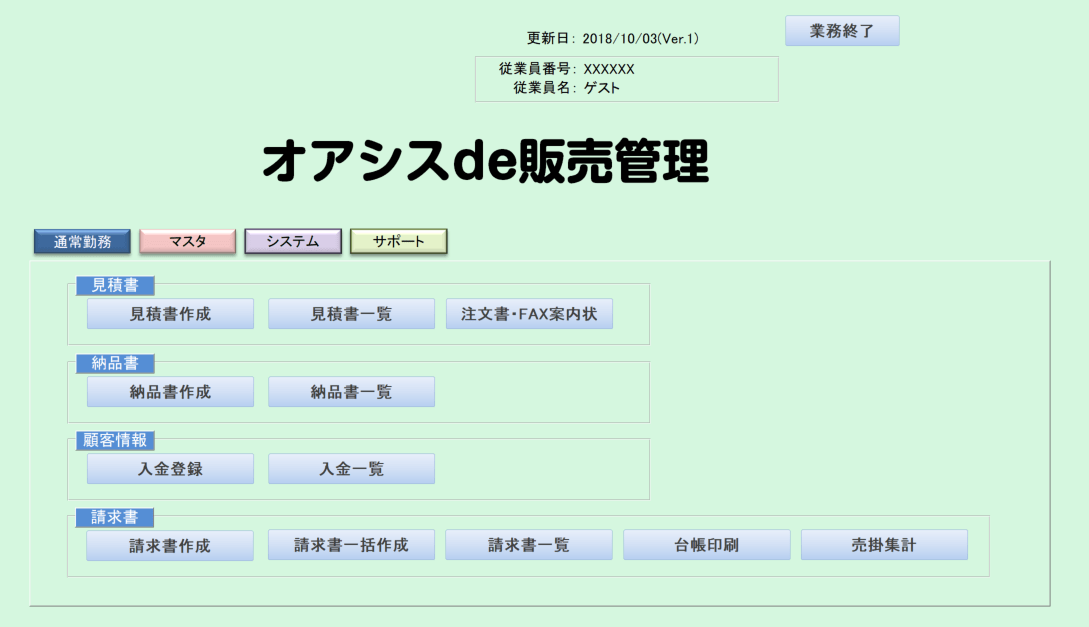The height and width of the screenshot is (627, 1089).
Task: Open 入金登録
Action: pyautogui.click(x=170, y=469)
